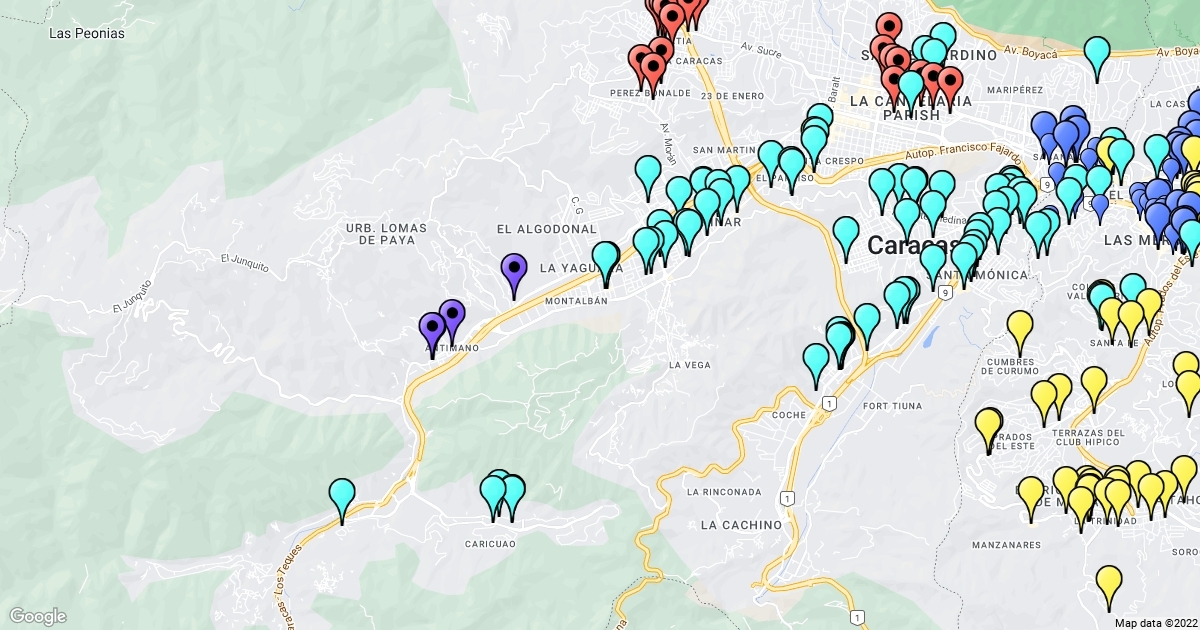Click the La Cachino area label
1200x630 pixels.
[741, 525]
